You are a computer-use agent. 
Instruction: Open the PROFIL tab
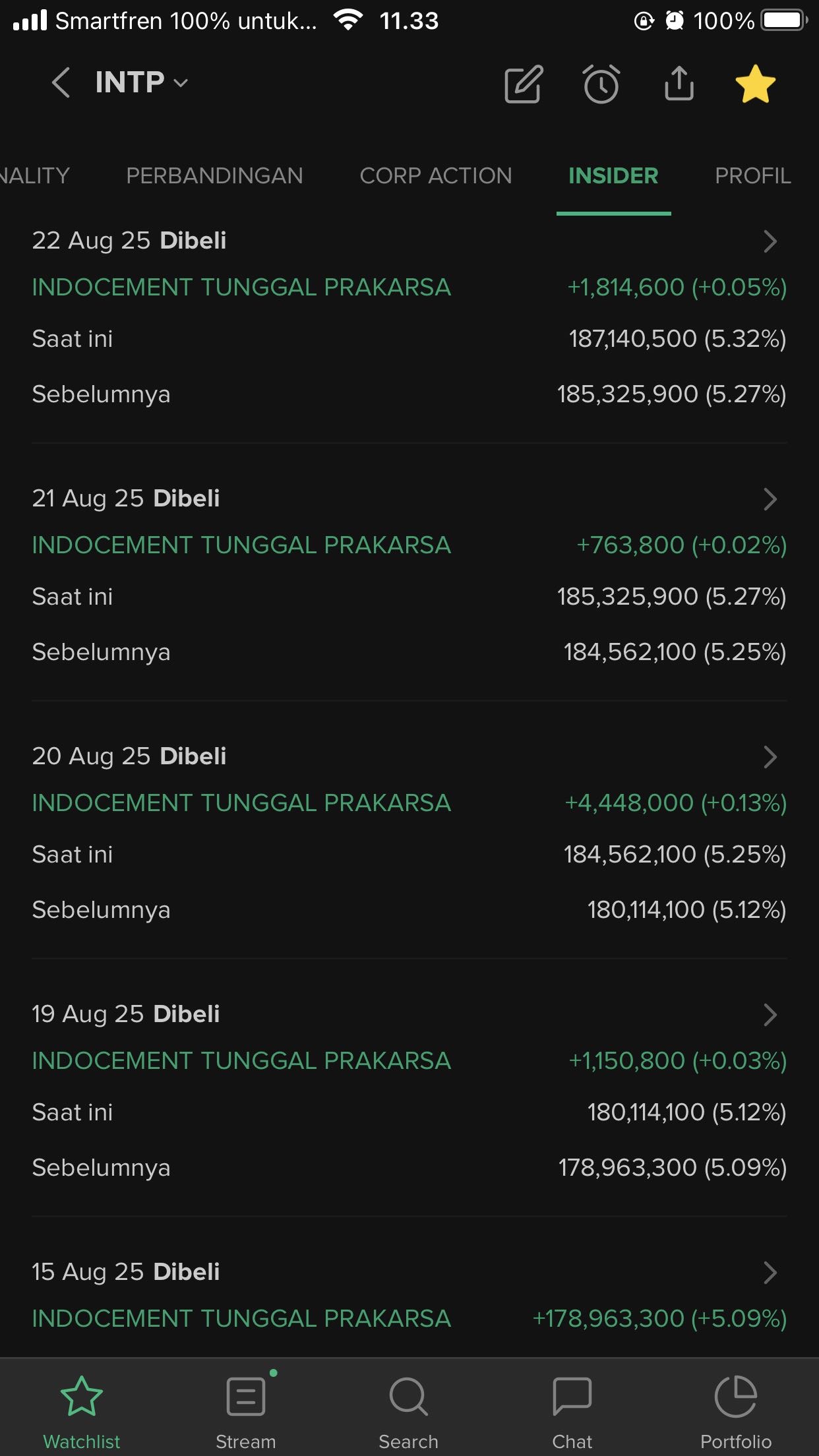coord(752,176)
